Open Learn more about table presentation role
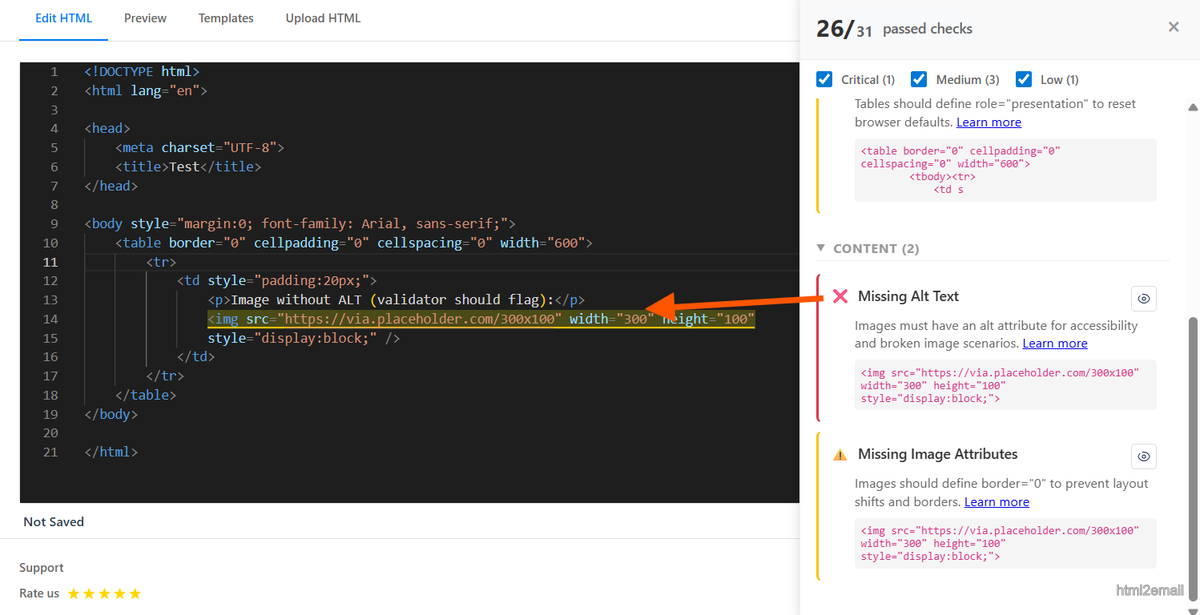This screenshot has height=615, width=1200. pyautogui.click(x=988, y=122)
